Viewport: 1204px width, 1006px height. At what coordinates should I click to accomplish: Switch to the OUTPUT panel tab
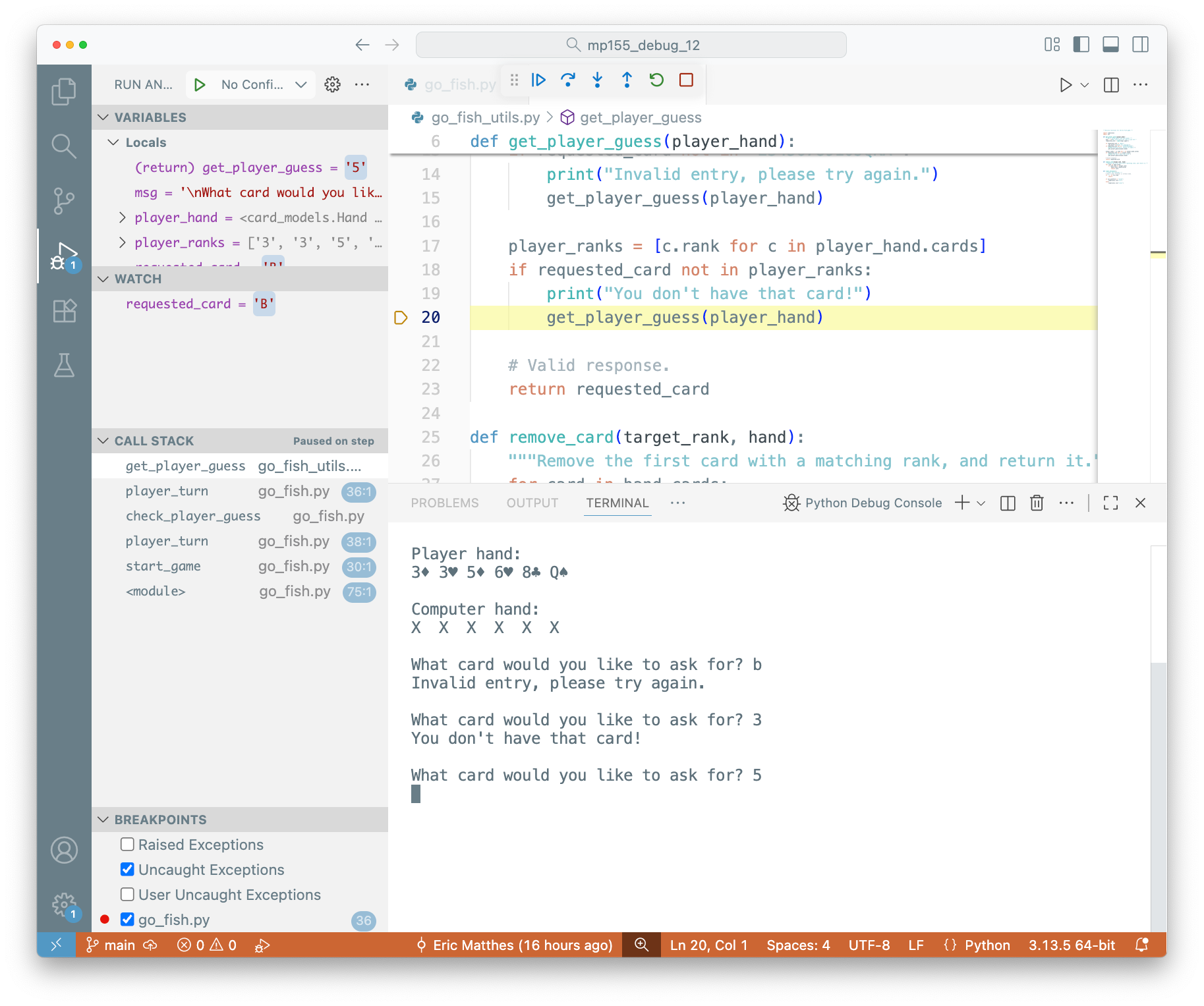click(x=532, y=503)
